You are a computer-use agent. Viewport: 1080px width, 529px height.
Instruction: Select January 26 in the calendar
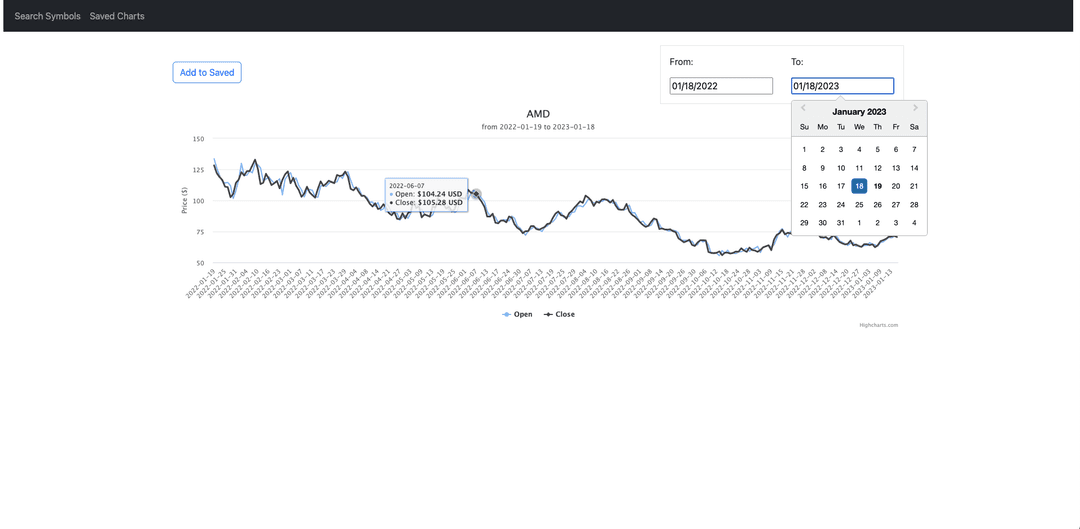[x=878, y=205]
